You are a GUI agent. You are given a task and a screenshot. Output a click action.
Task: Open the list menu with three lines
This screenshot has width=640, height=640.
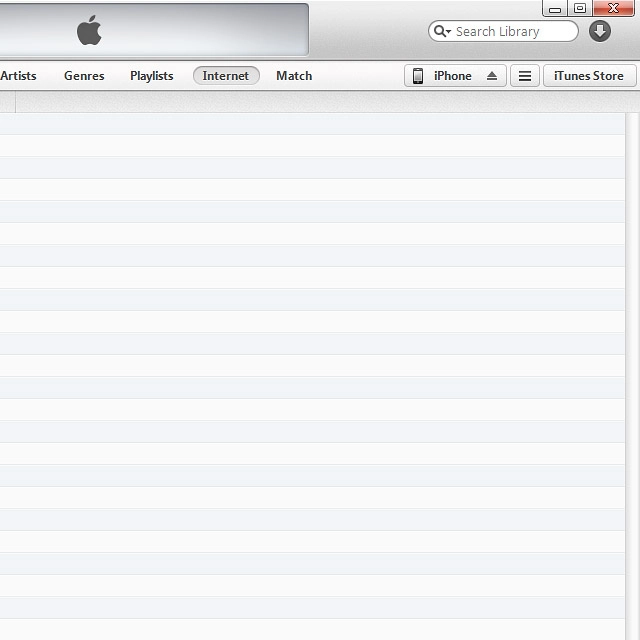[x=524, y=76]
